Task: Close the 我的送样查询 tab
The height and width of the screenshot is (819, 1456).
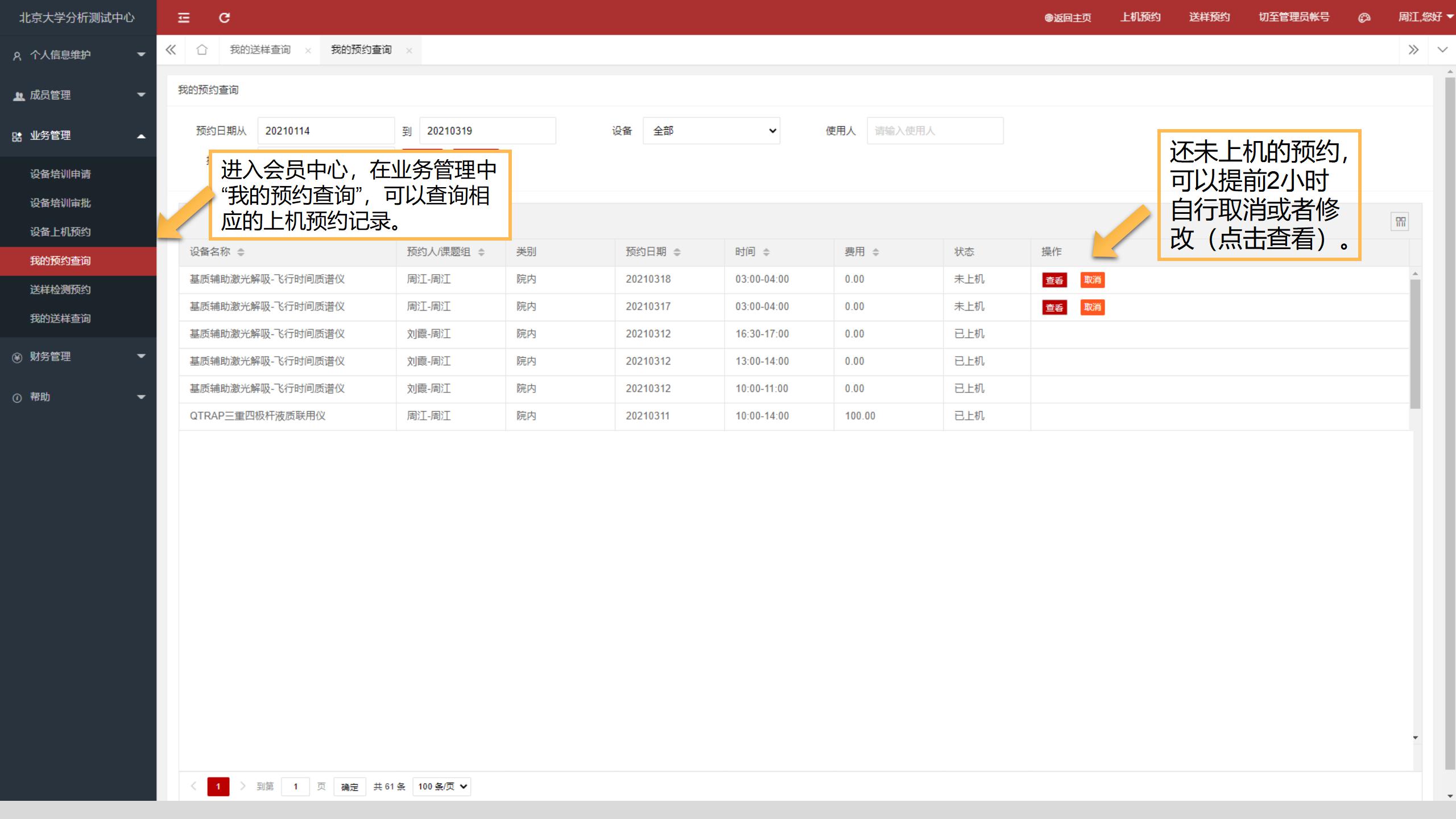Action: tap(308, 51)
